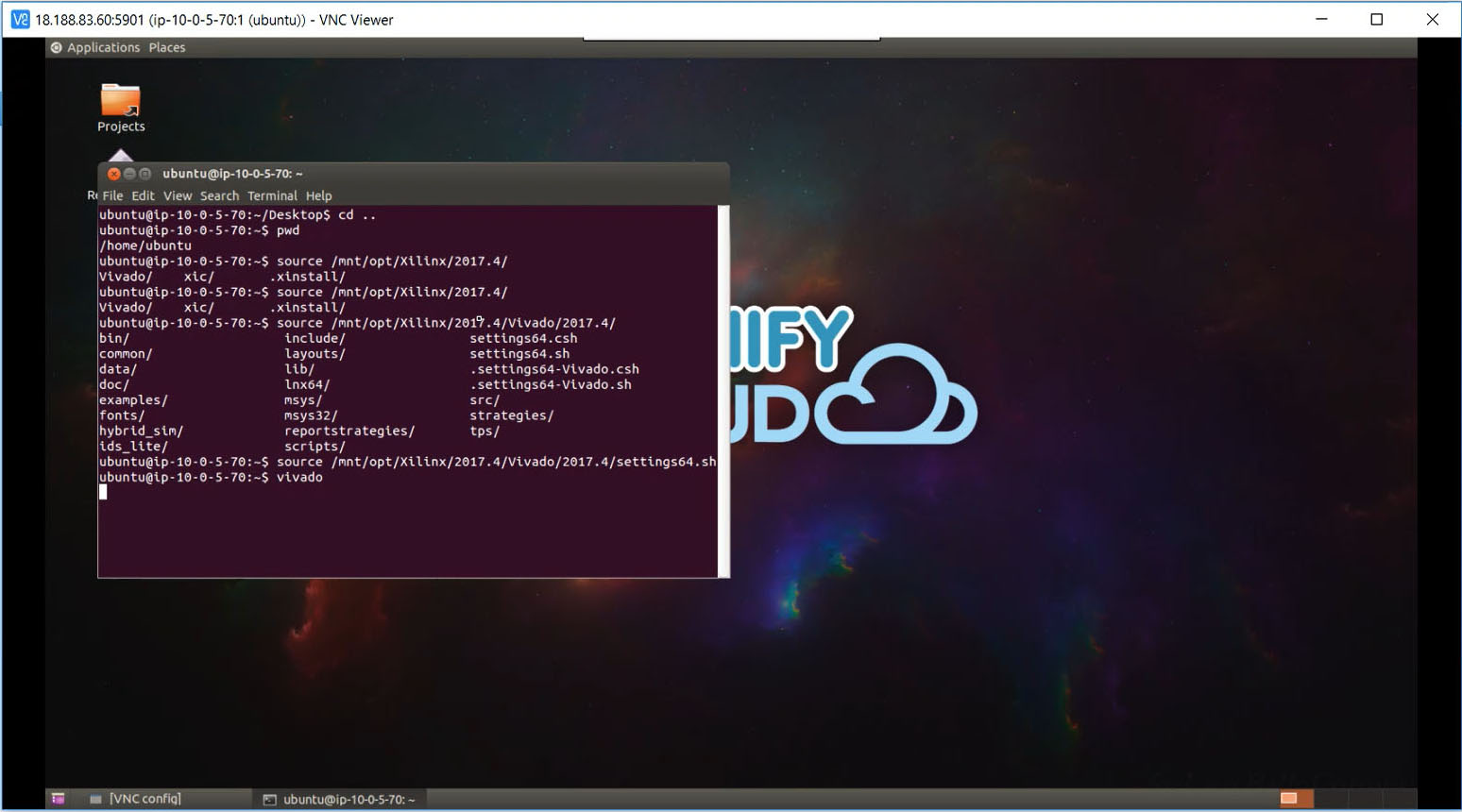Open the Terminal menu in menu bar
This screenshot has width=1462, height=812.
272,195
